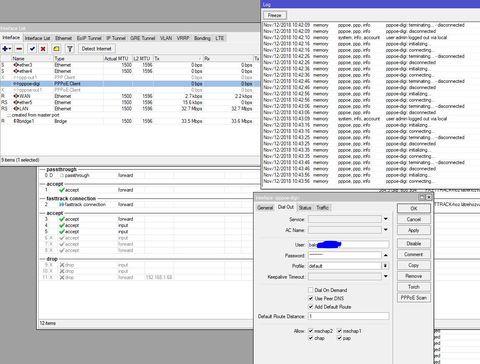The height and width of the screenshot is (364, 480).
Task: Click the blue checkmark Enable icon
Action: [32, 49]
